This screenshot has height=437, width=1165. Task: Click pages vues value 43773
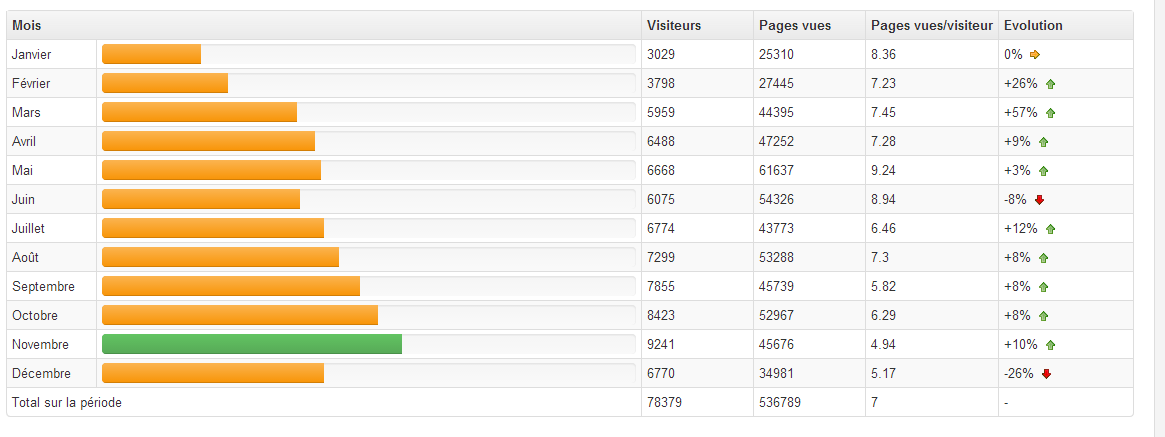(x=776, y=228)
